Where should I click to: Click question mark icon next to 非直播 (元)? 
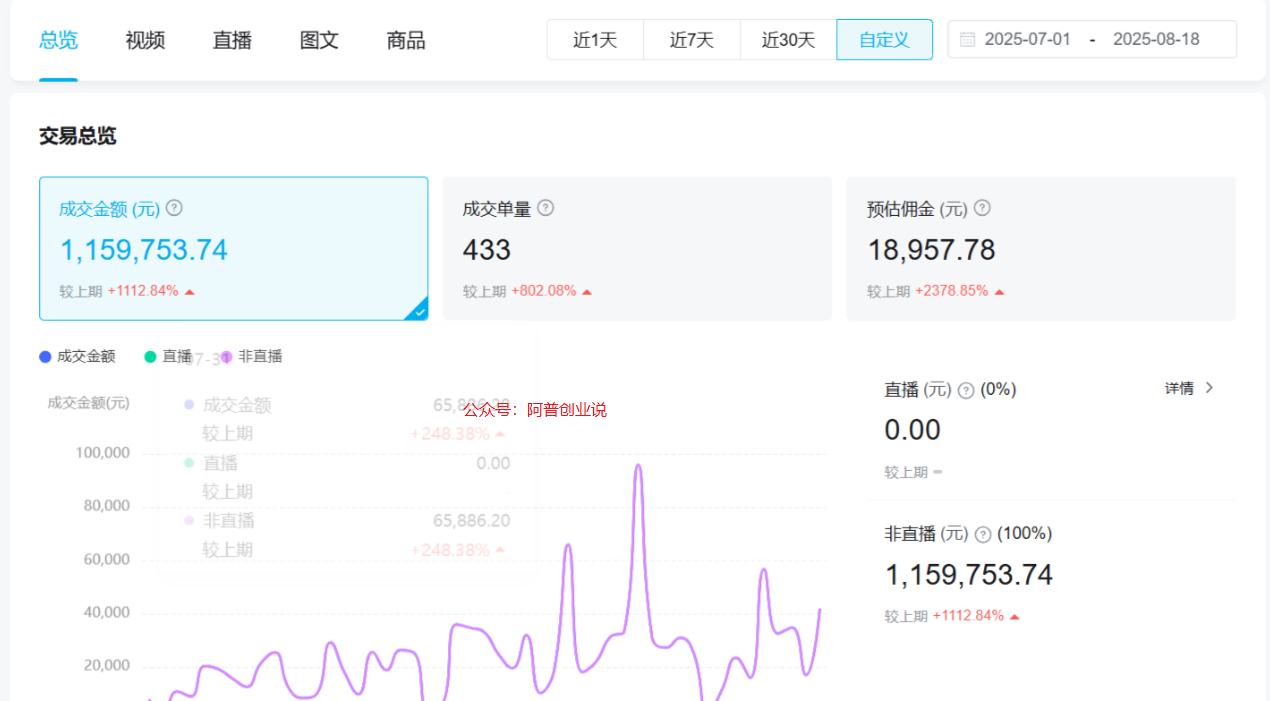(x=983, y=534)
